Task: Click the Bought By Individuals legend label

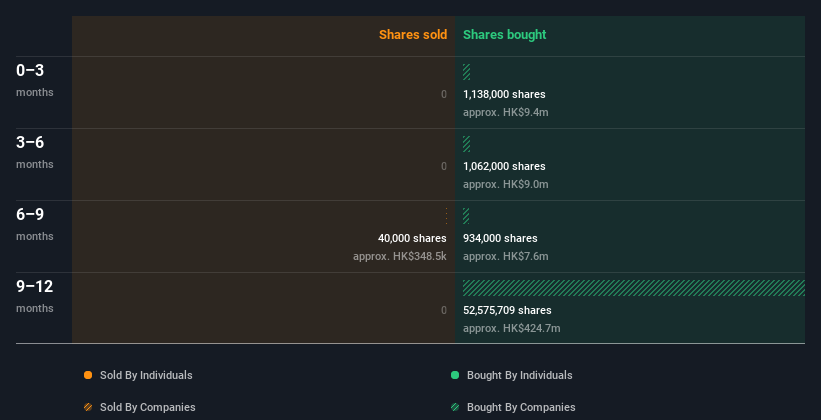Action: pyautogui.click(x=519, y=375)
